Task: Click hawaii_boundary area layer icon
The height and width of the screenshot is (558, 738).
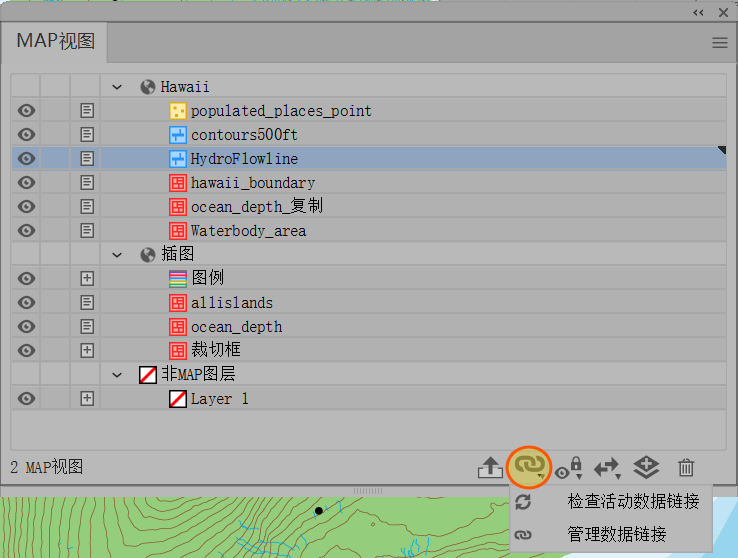Action: pyautogui.click(x=177, y=183)
